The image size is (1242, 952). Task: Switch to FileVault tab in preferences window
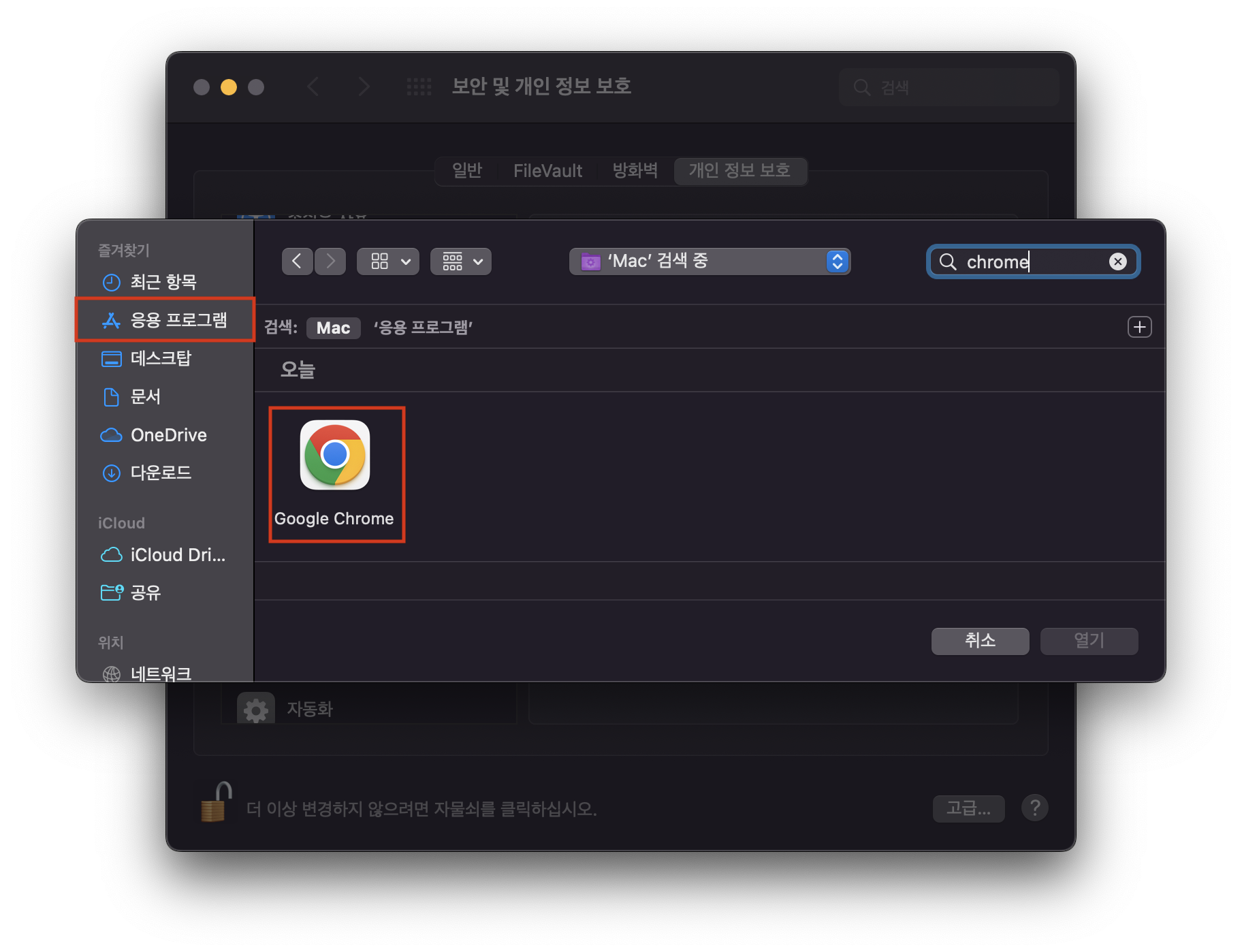pos(547,170)
